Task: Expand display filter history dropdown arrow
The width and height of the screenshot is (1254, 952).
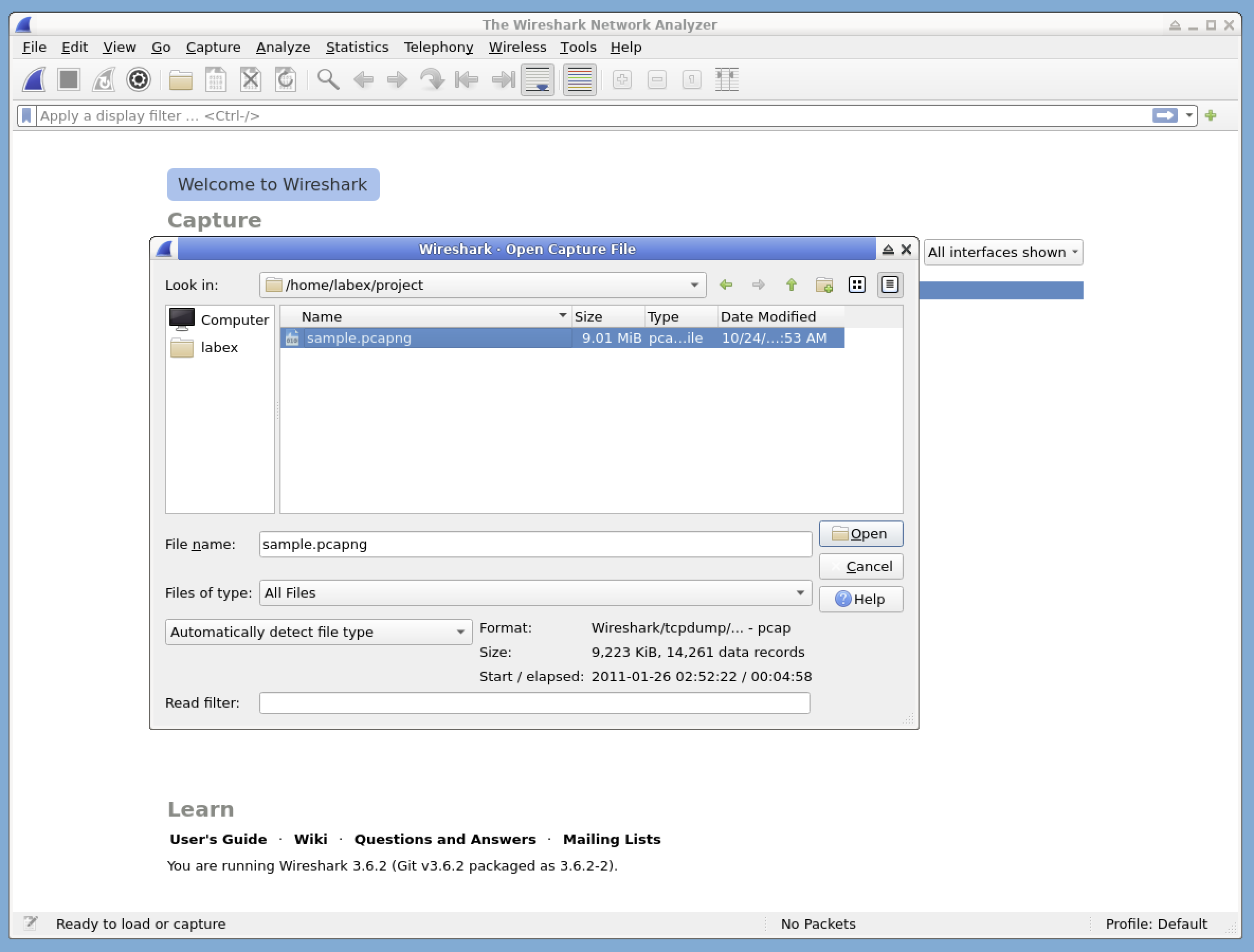Action: pyautogui.click(x=1189, y=116)
